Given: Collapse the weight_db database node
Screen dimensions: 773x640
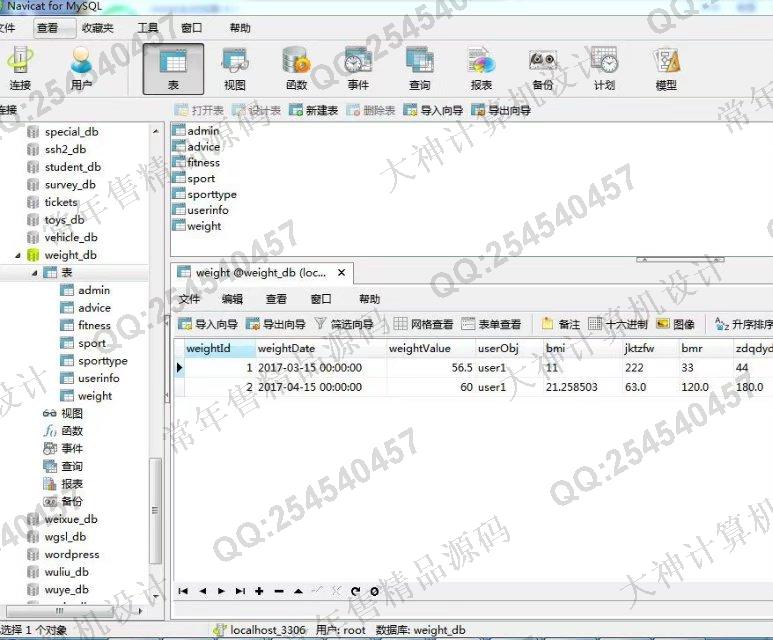Looking at the screenshot, I should [x=18, y=255].
